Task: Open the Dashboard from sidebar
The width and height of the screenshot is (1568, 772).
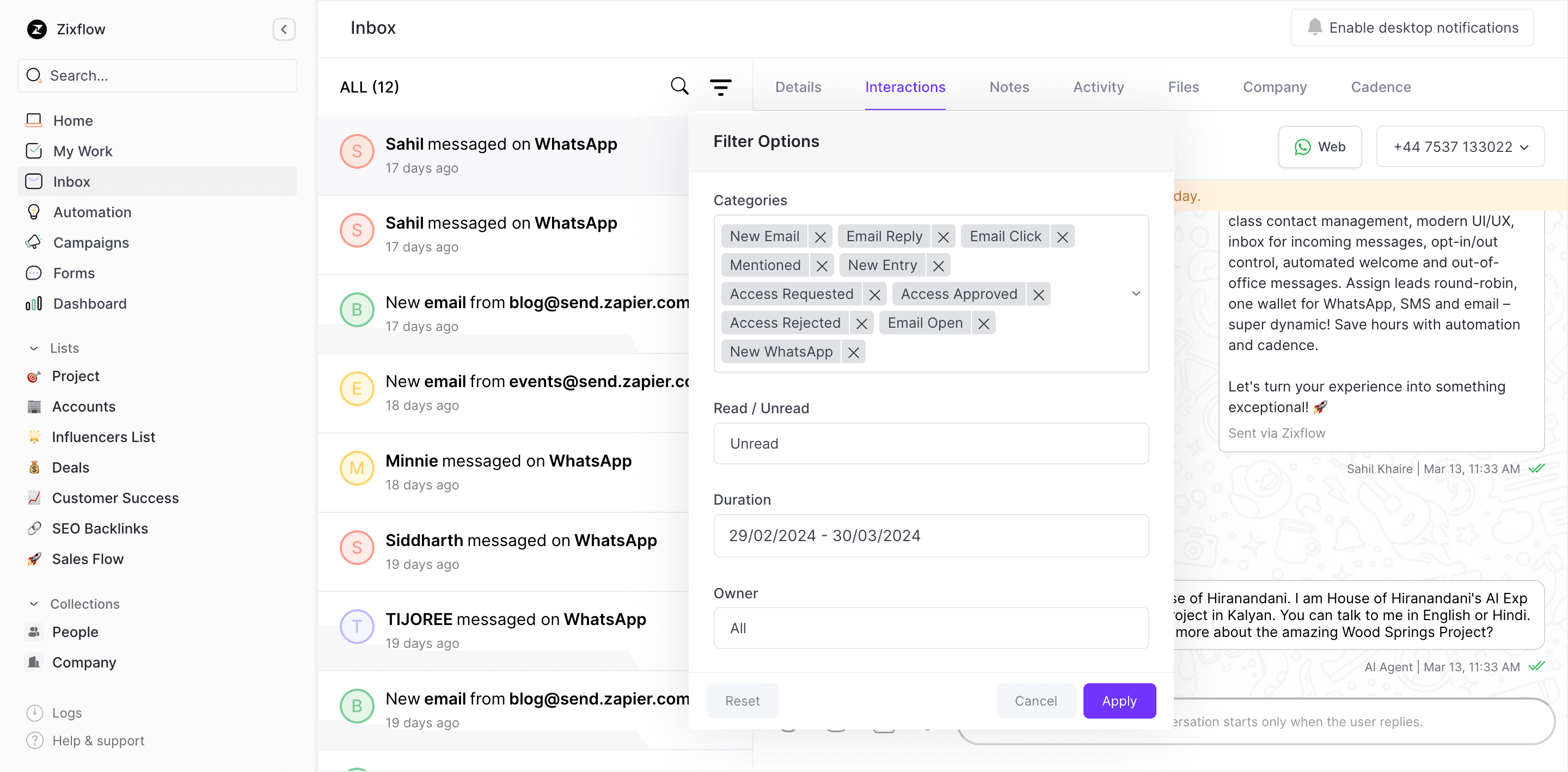Action: (91, 303)
